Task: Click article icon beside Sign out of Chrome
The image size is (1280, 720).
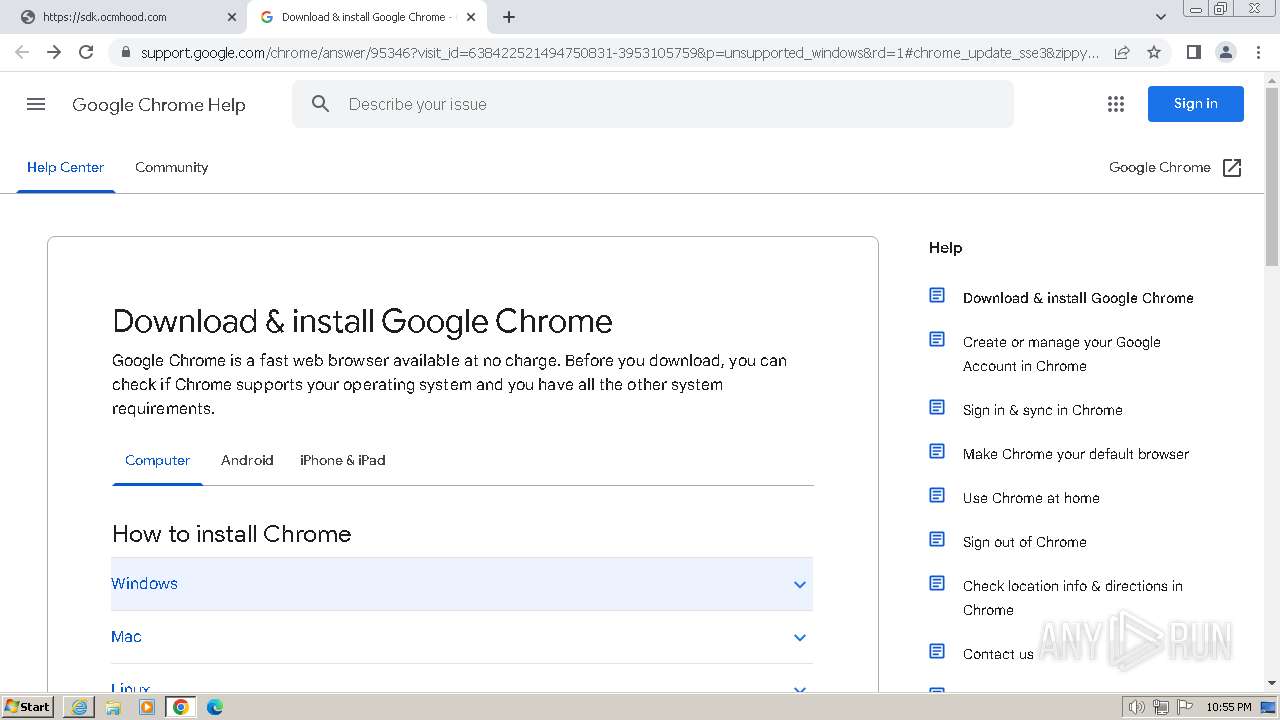Action: (937, 540)
